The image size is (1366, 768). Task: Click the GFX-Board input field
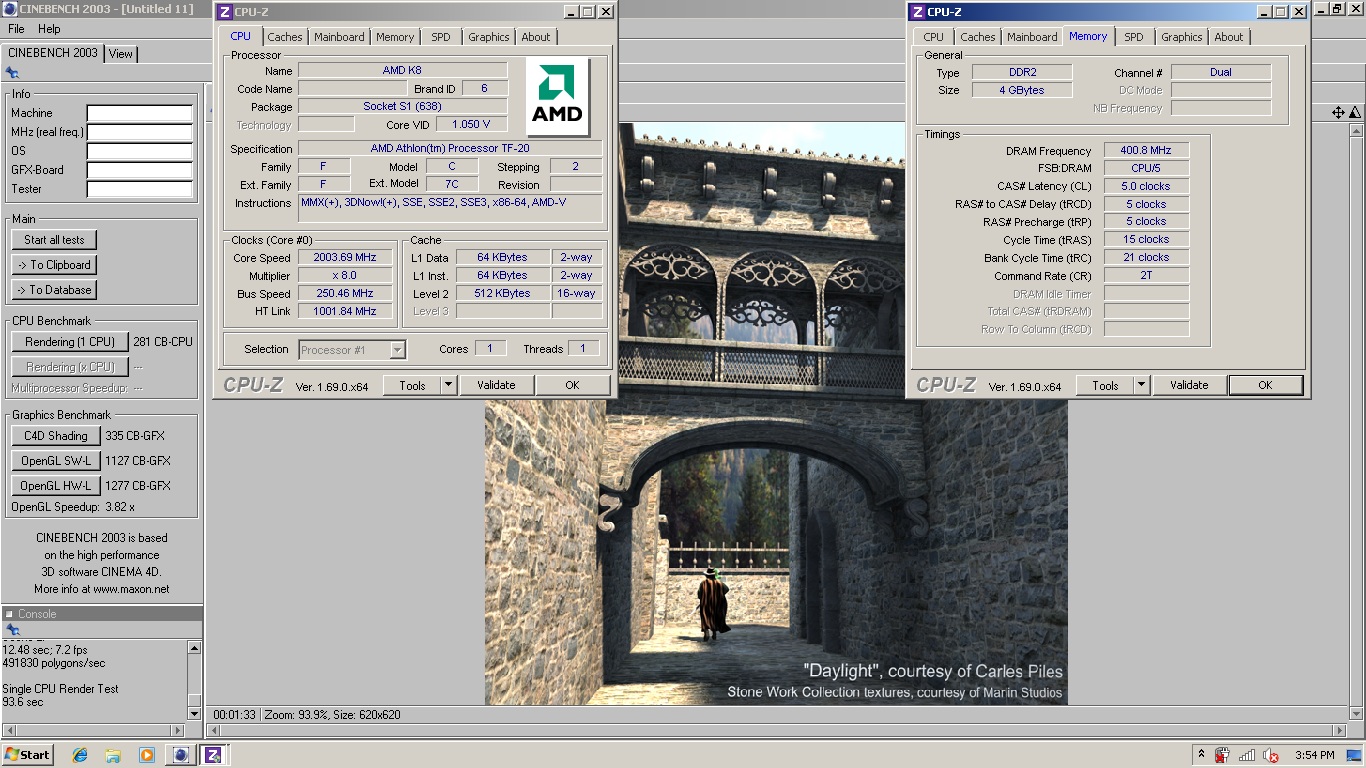pos(139,170)
